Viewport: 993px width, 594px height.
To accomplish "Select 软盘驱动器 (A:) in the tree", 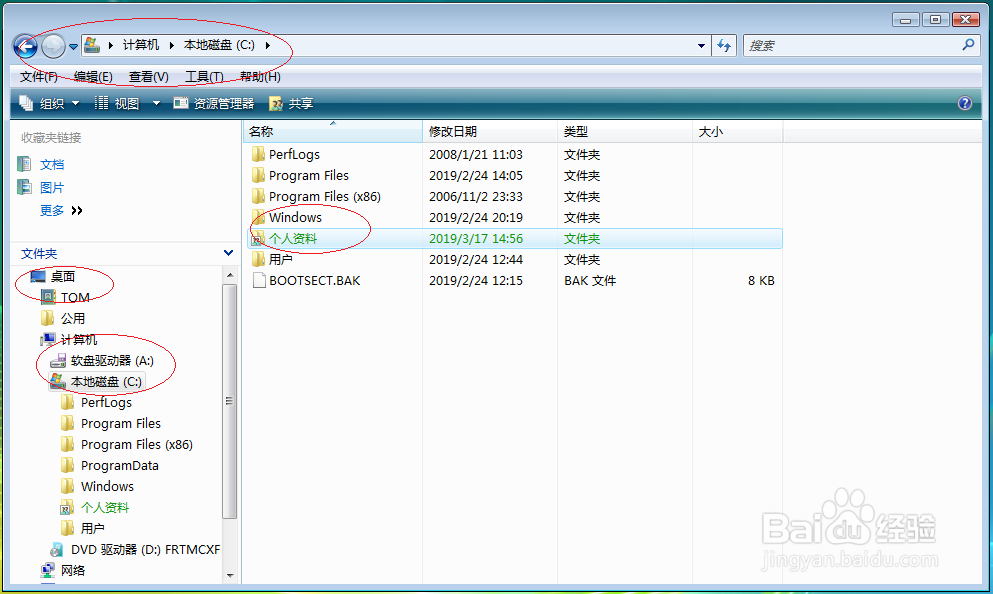I will [112, 361].
